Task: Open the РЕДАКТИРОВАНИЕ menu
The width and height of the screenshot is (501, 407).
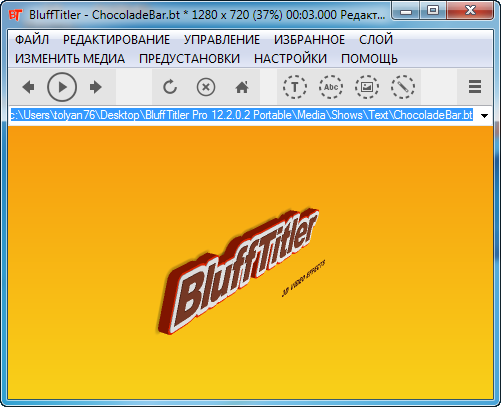Action: coord(116,40)
